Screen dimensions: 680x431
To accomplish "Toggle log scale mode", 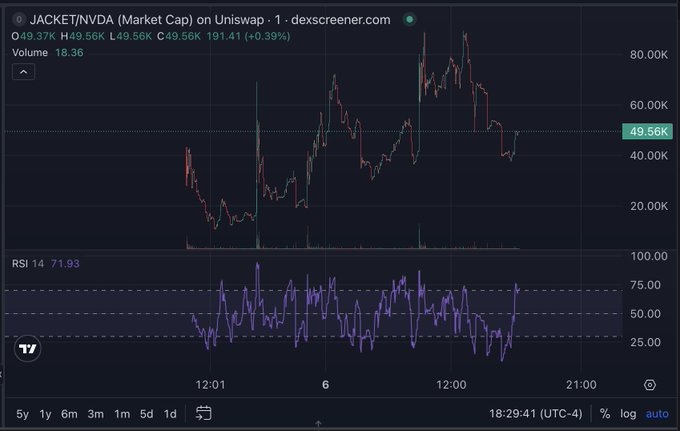I will coord(628,414).
